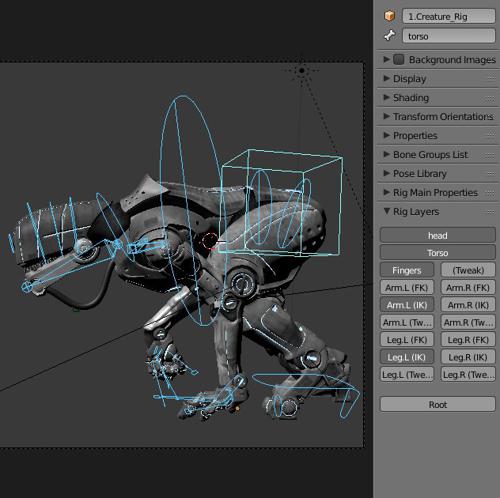Toggle the Leg.R (IK) layer
The height and width of the screenshot is (498, 500).
468,357
